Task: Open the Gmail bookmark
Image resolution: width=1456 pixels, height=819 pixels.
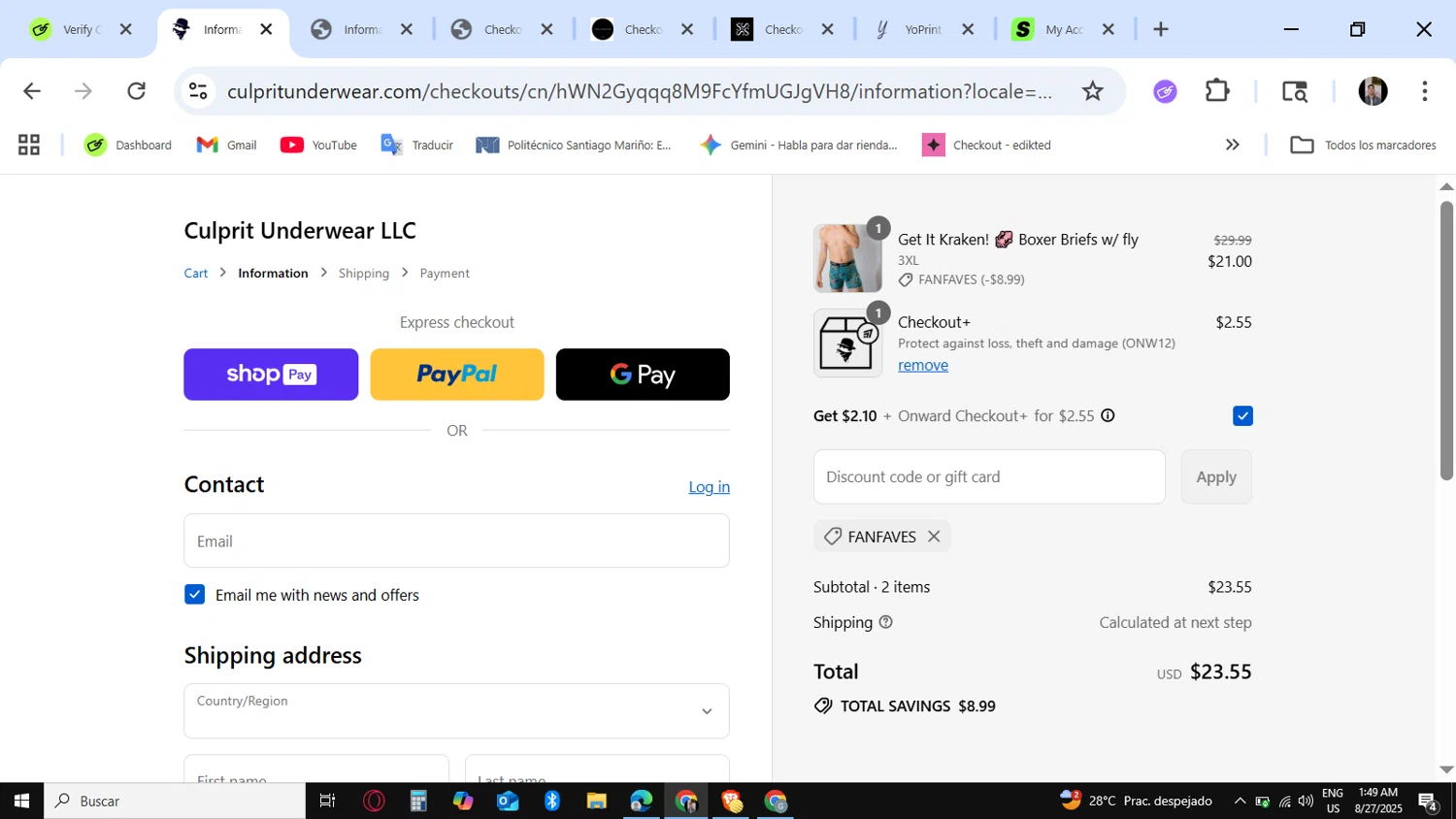Action: click(227, 145)
